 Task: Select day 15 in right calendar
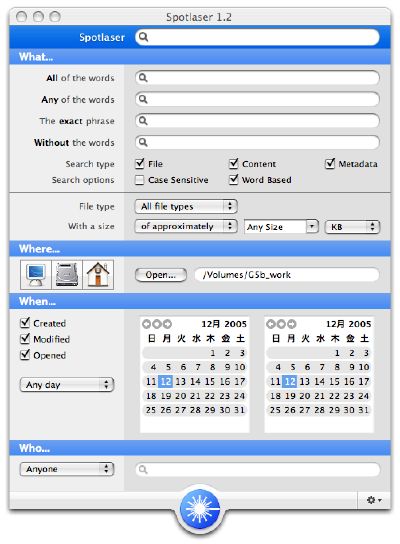tap(334, 382)
